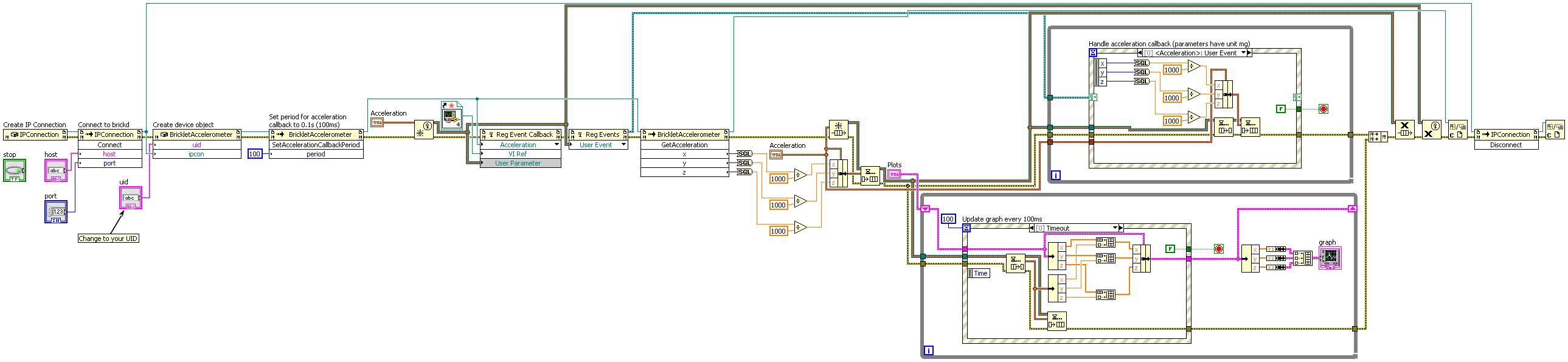Click the lower loop's stop condition terminal
The image size is (1568, 362).
click(x=1218, y=249)
